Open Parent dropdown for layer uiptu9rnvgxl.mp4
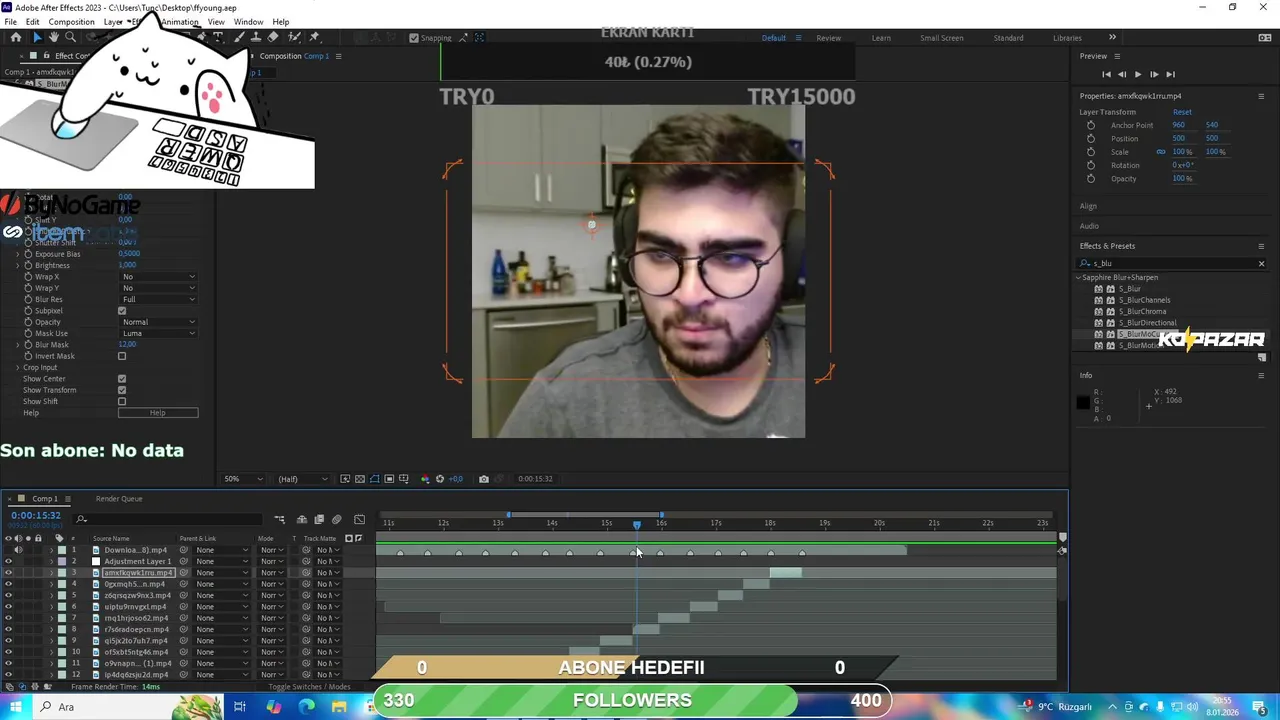 coord(222,607)
